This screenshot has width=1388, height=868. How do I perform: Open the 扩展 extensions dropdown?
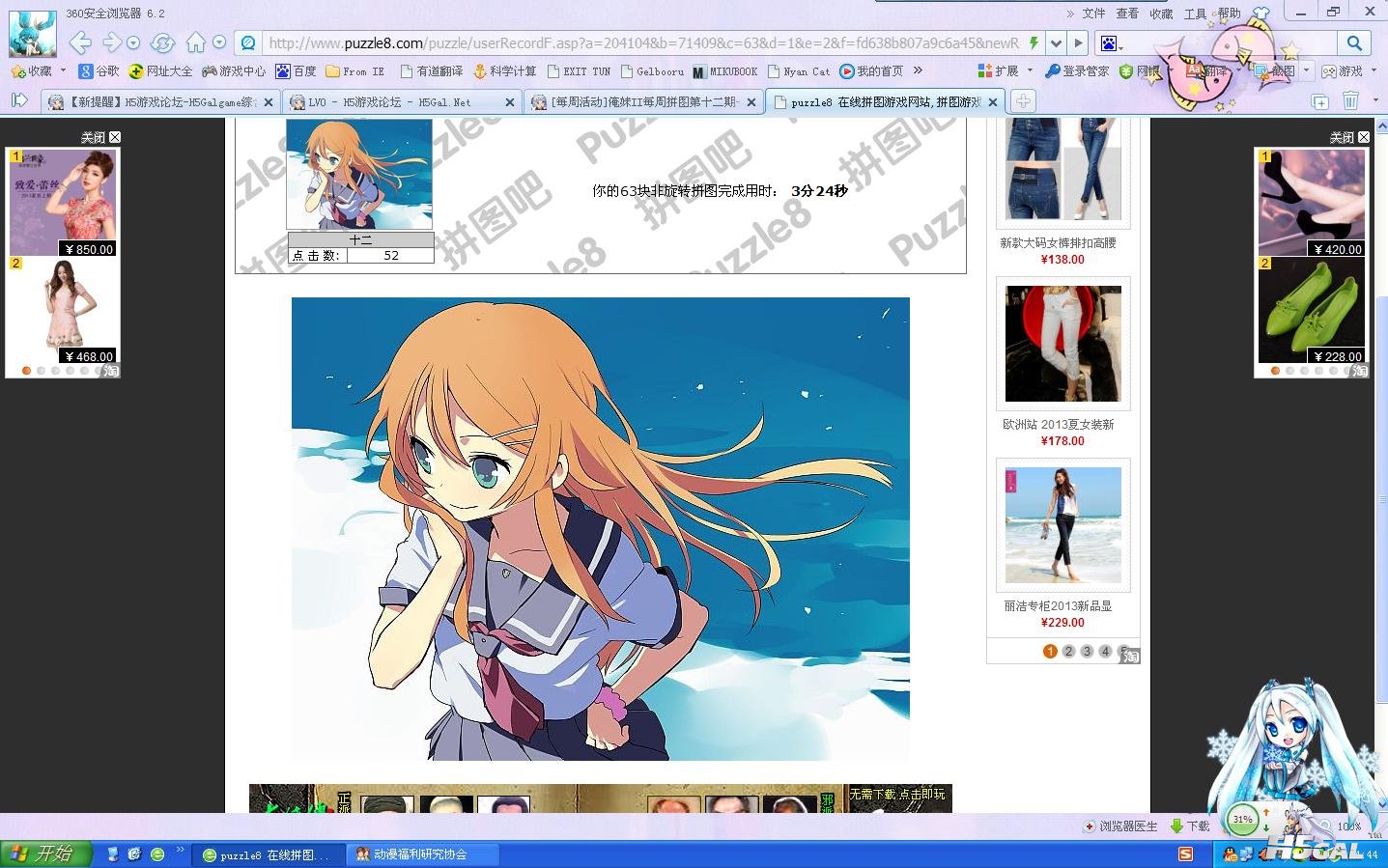(1006, 71)
